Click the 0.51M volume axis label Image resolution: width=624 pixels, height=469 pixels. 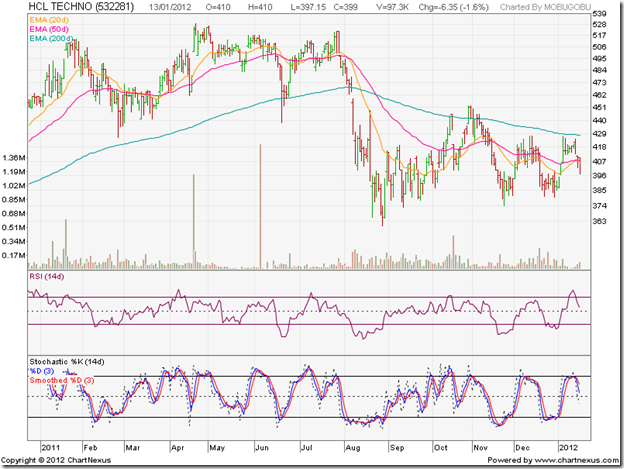click(x=14, y=228)
